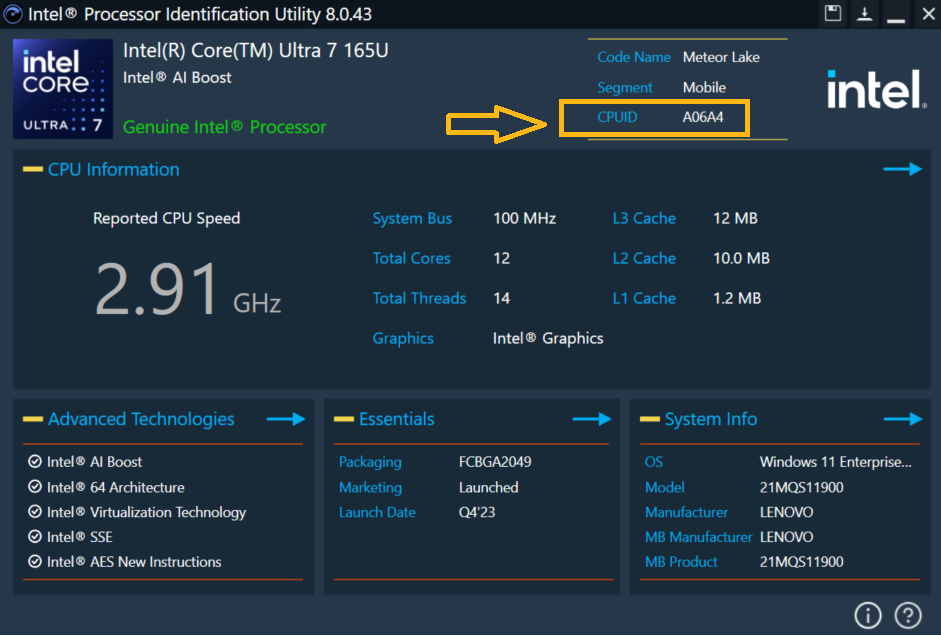Viewport: 941px width, 638px height.
Task: Minimize the Processor Identification Utility window
Action: (896, 20)
